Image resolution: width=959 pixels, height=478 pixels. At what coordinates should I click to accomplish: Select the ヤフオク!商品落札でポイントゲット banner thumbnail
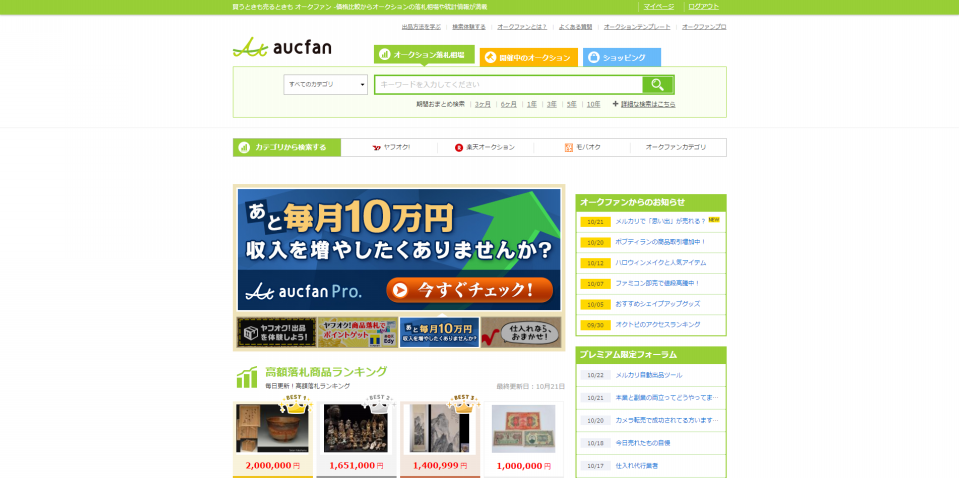point(357,333)
